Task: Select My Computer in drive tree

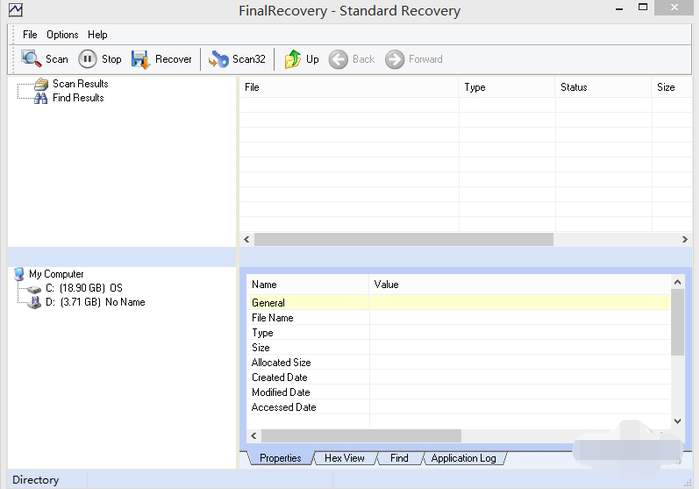Action: click(x=56, y=274)
